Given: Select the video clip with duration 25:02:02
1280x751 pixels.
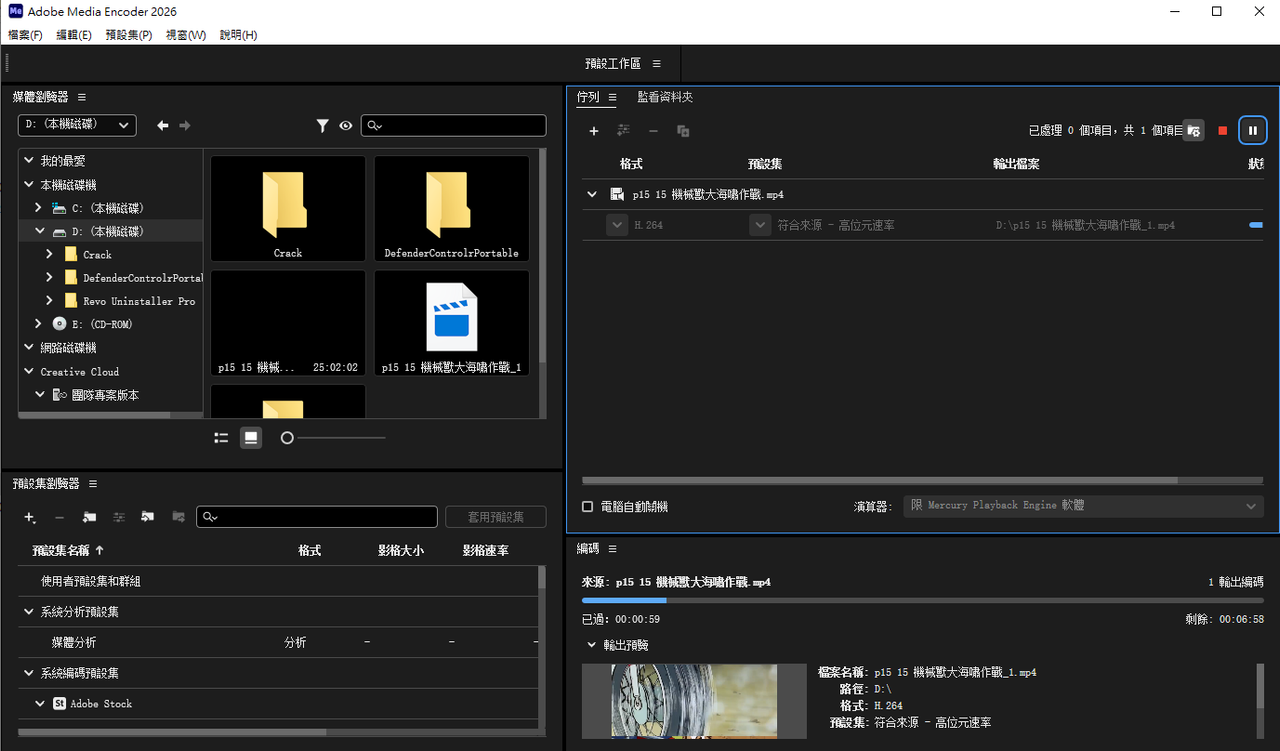Looking at the screenshot, I should [x=288, y=323].
